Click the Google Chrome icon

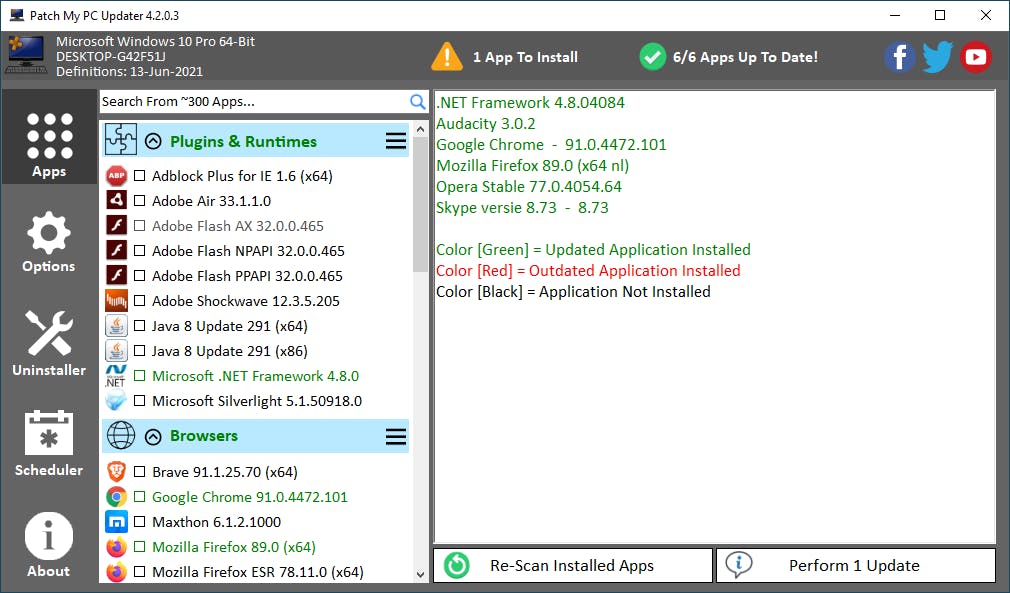(117, 497)
